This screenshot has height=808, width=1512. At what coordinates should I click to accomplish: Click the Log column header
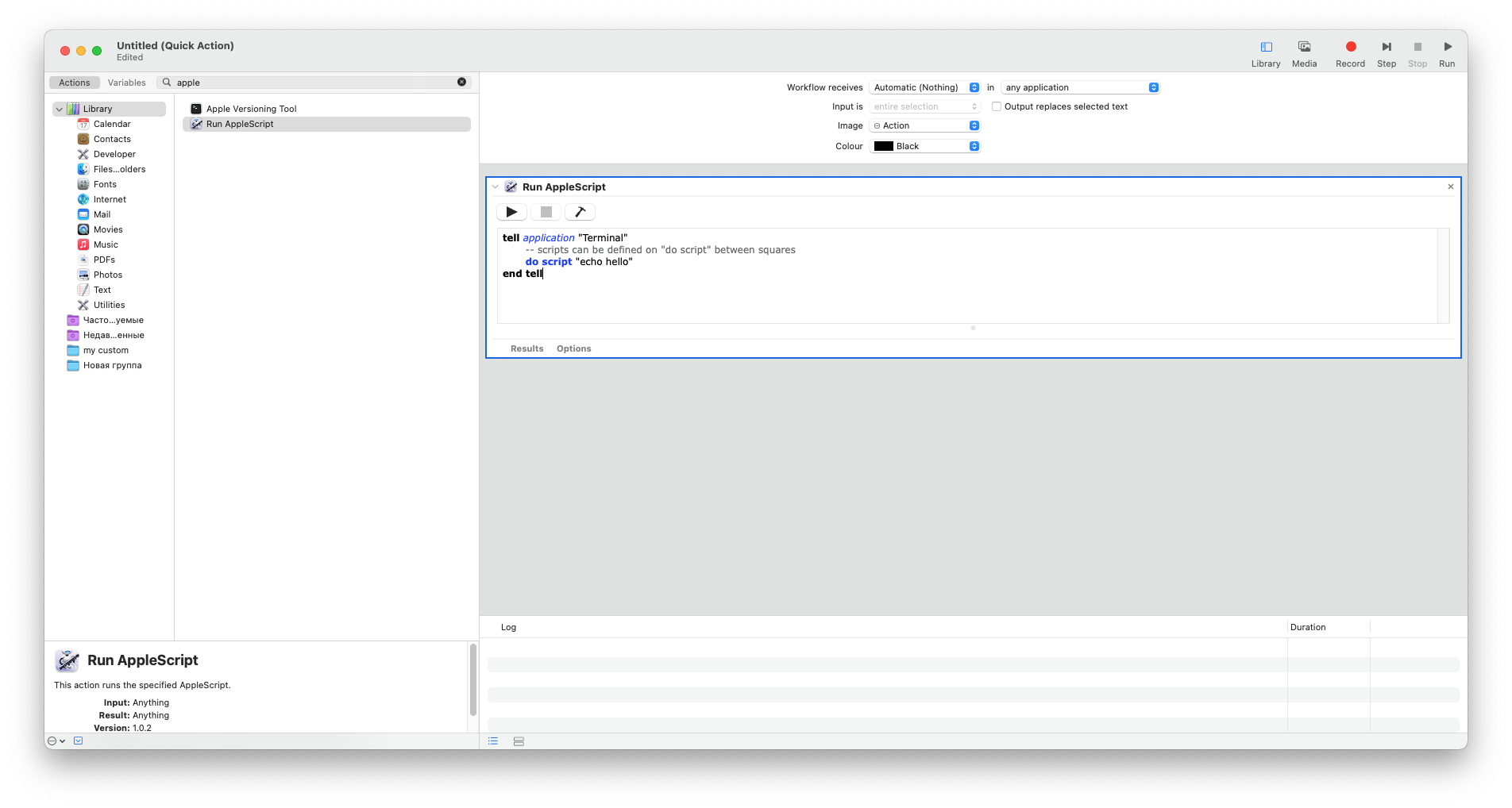click(x=508, y=627)
